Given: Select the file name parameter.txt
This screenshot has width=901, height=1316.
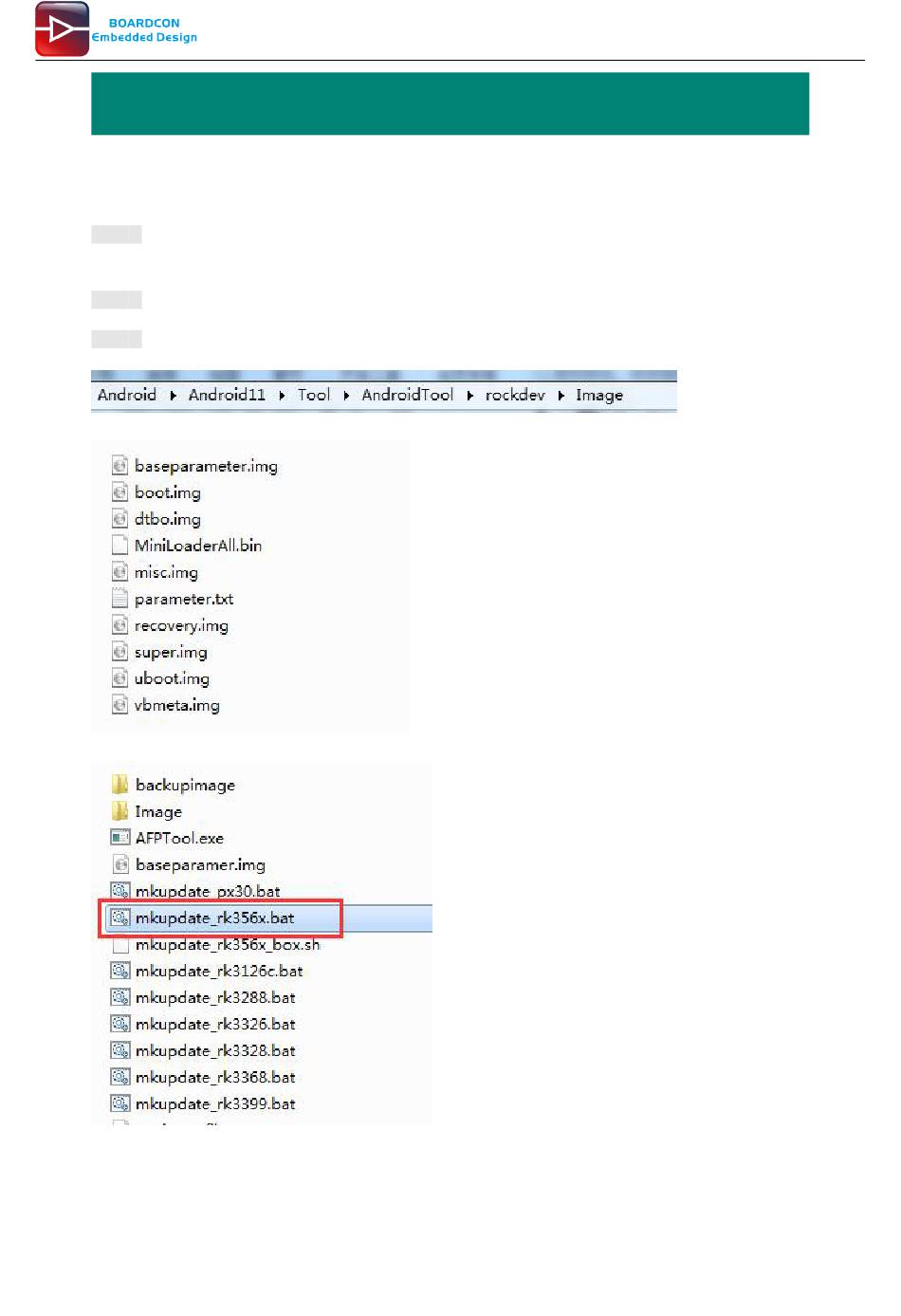Looking at the screenshot, I should 184,599.
